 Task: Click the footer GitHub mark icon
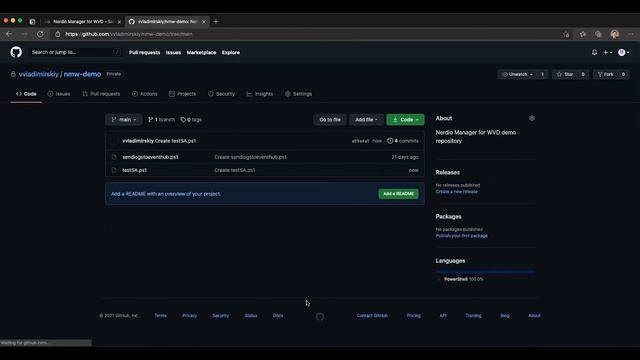[320, 316]
